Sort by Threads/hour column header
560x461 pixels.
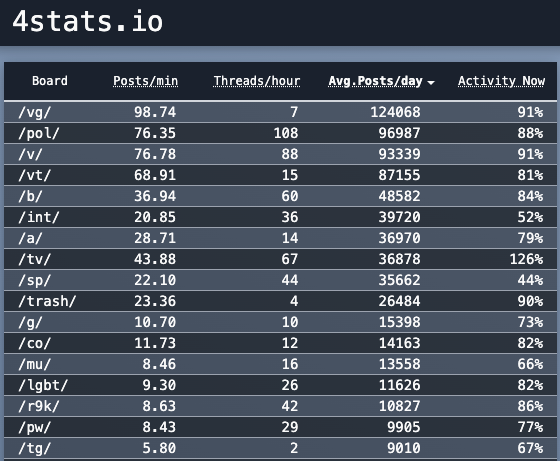coord(257,81)
